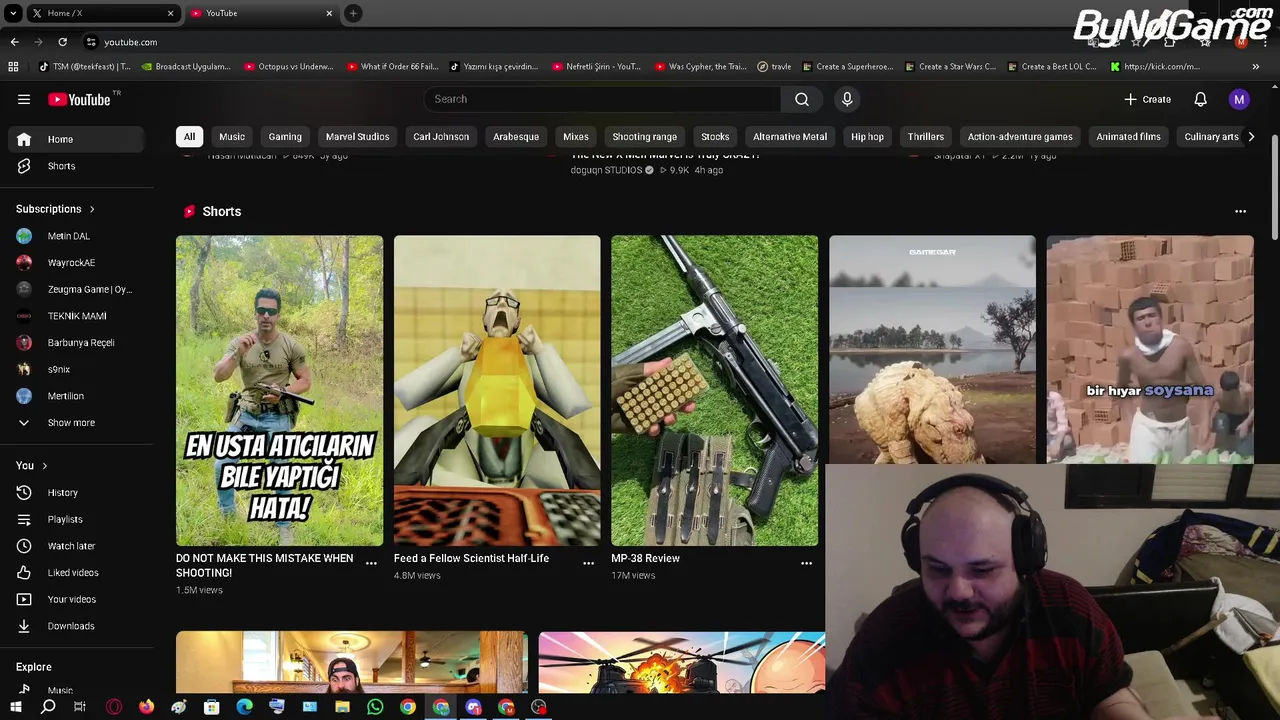Open the notifications bell

(1200, 99)
